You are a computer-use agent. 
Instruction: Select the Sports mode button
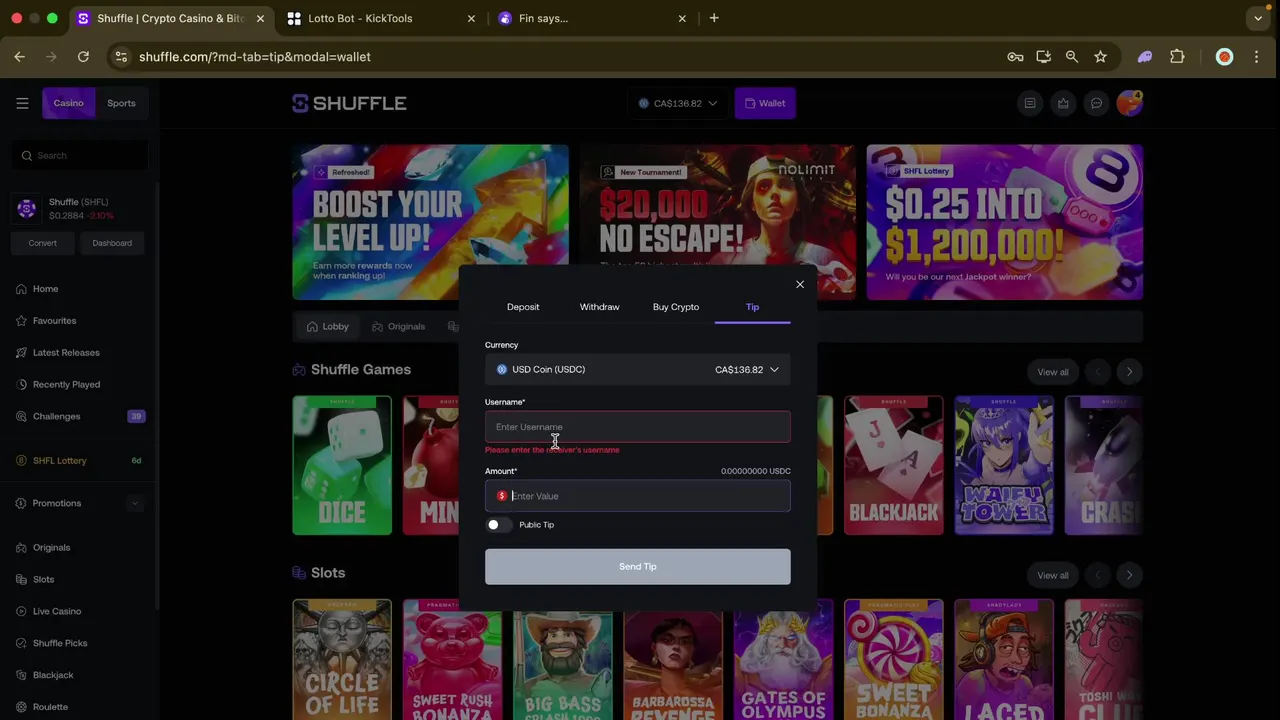click(x=121, y=103)
